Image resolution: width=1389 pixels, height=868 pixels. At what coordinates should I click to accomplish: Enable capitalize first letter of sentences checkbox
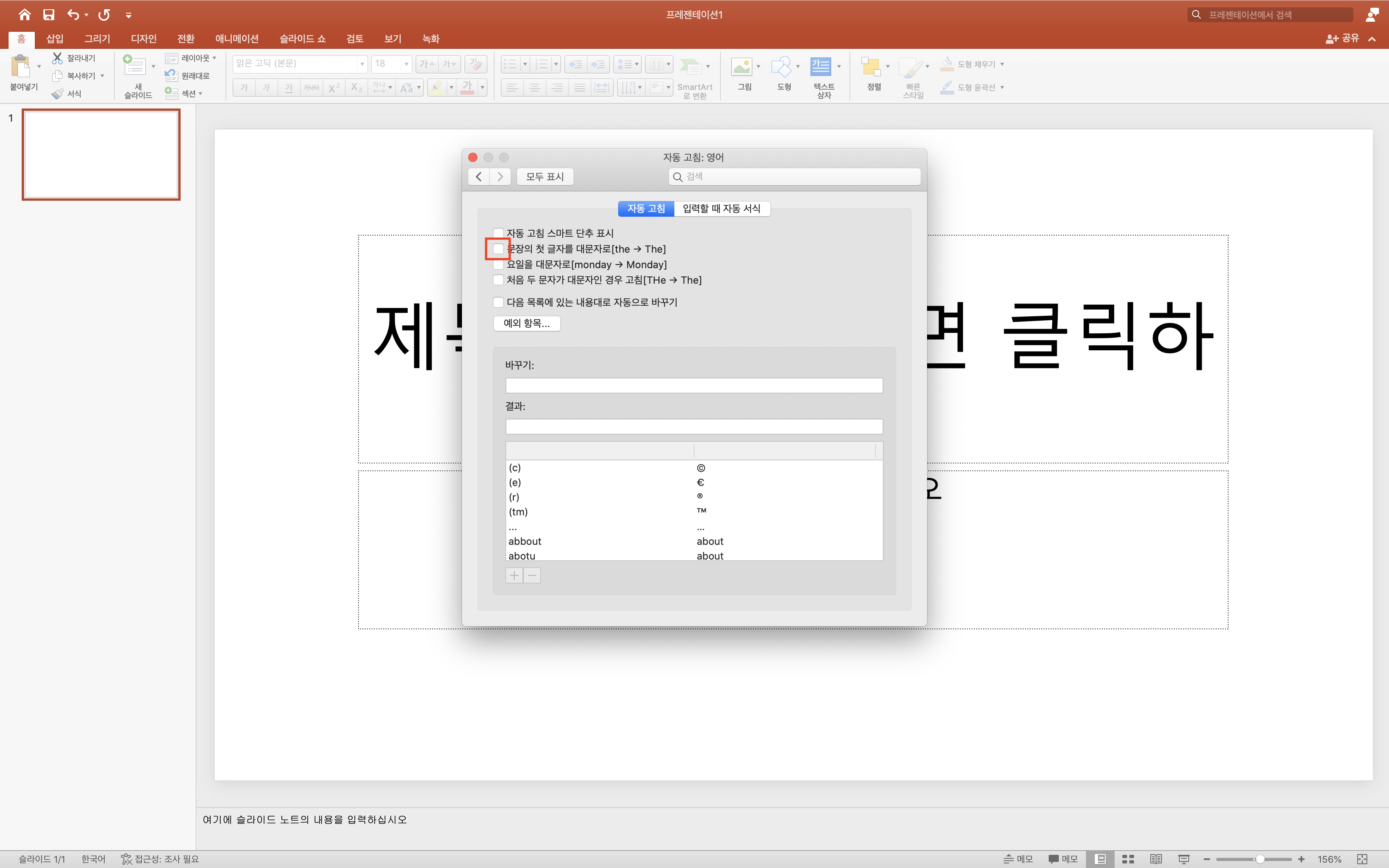click(498, 249)
